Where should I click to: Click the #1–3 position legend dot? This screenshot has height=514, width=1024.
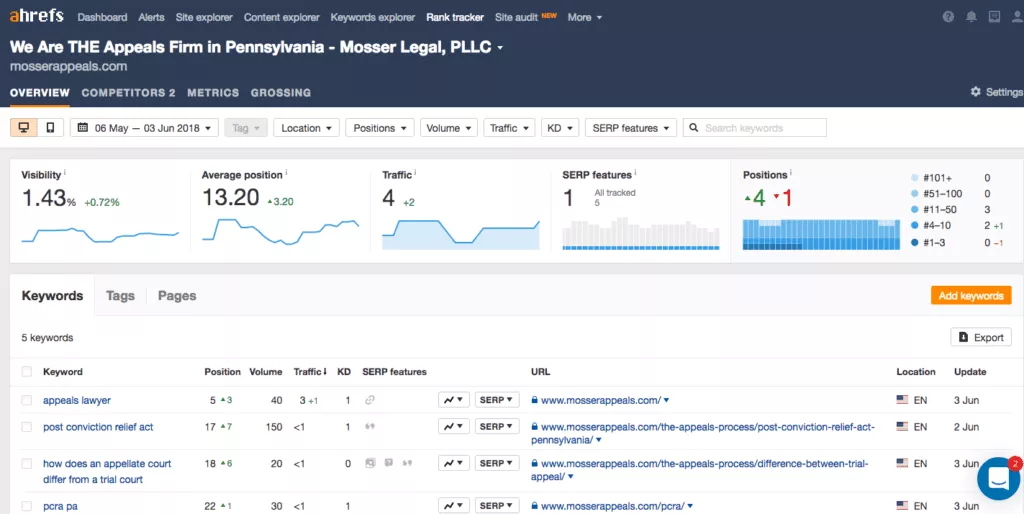point(914,242)
